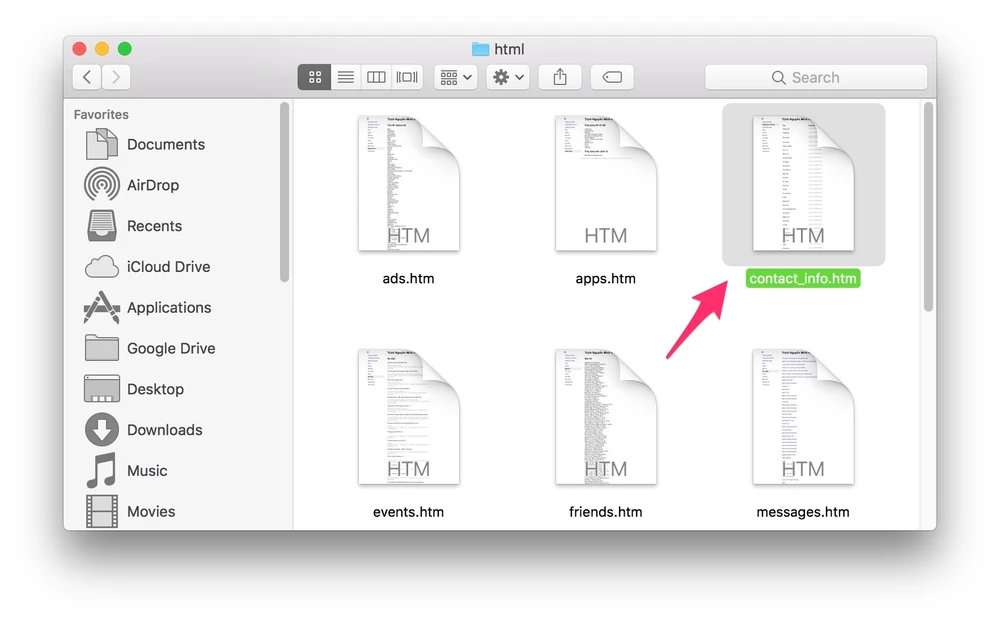Open iCloud Drive in the sidebar
Image resolution: width=1000 pixels, height=621 pixels.
click(168, 267)
